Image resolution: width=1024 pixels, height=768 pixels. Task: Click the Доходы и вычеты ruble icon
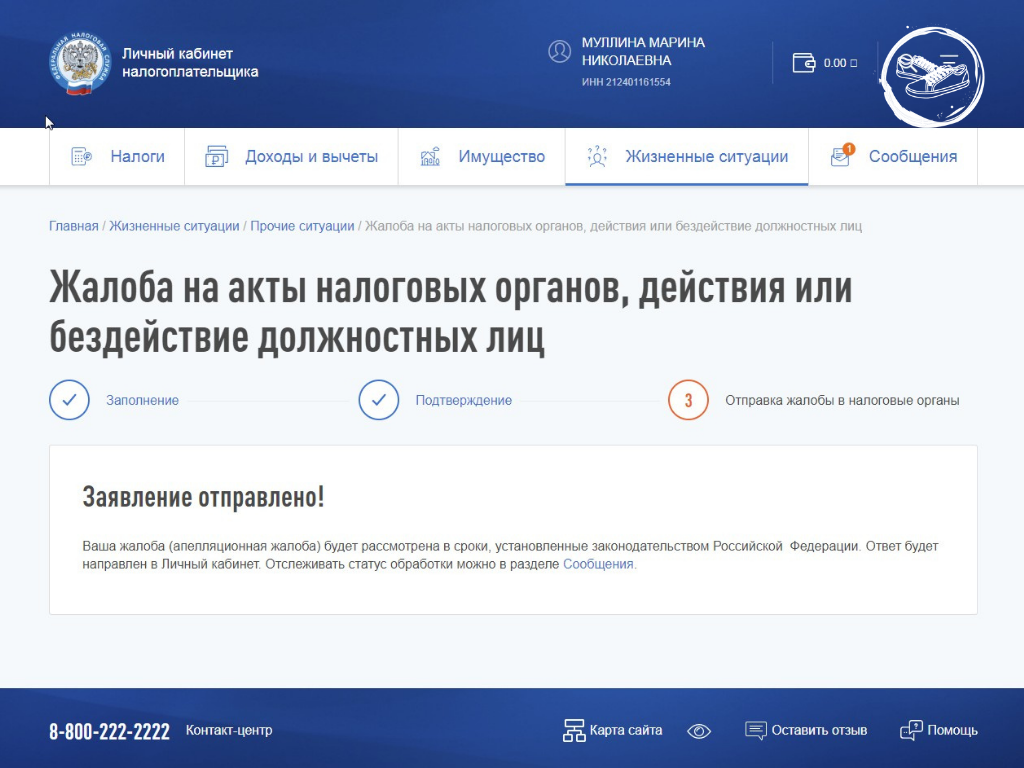216,157
